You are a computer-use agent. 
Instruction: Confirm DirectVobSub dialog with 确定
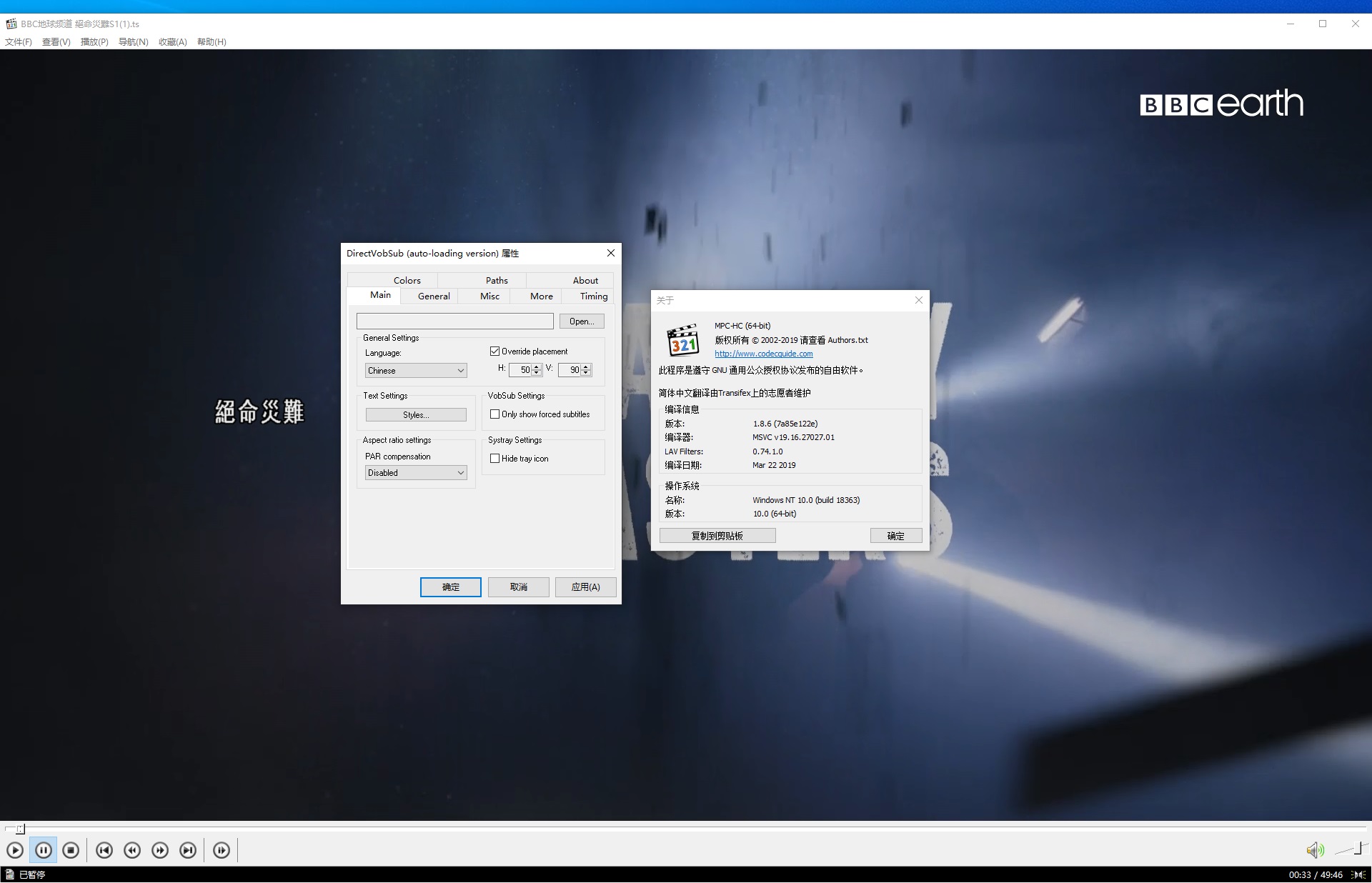pyautogui.click(x=451, y=587)
